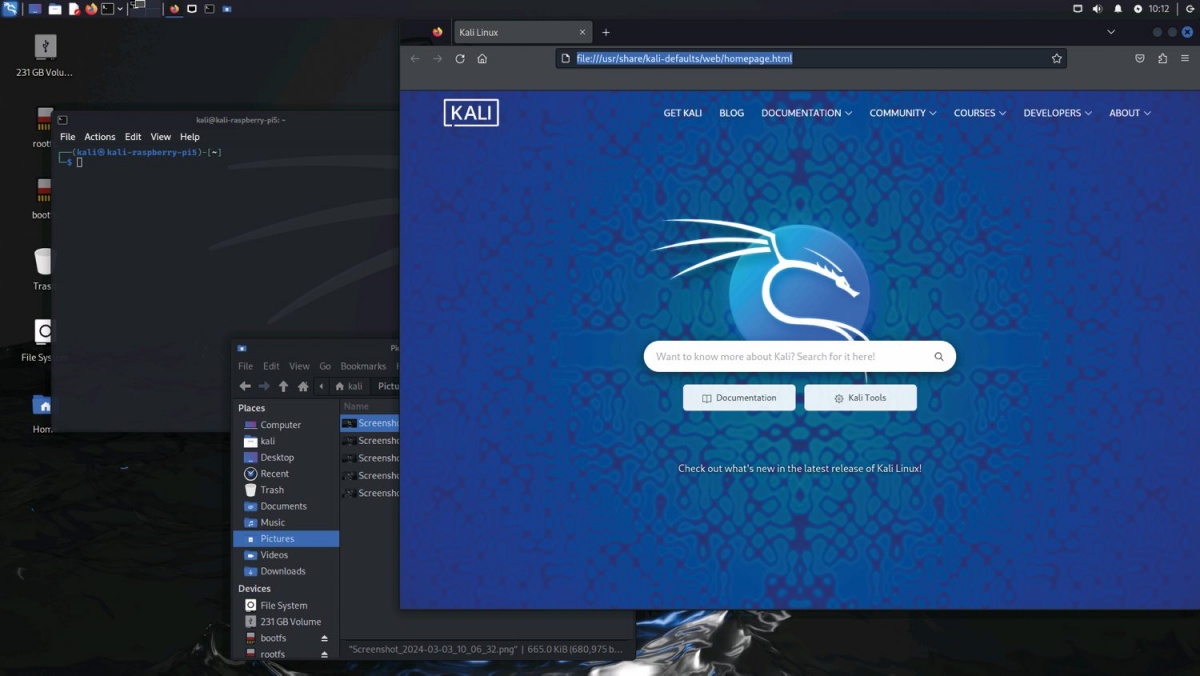Switch to Firefox window in the taskbar
Screen dimensions: 1200x676
(x=174, y=9)
